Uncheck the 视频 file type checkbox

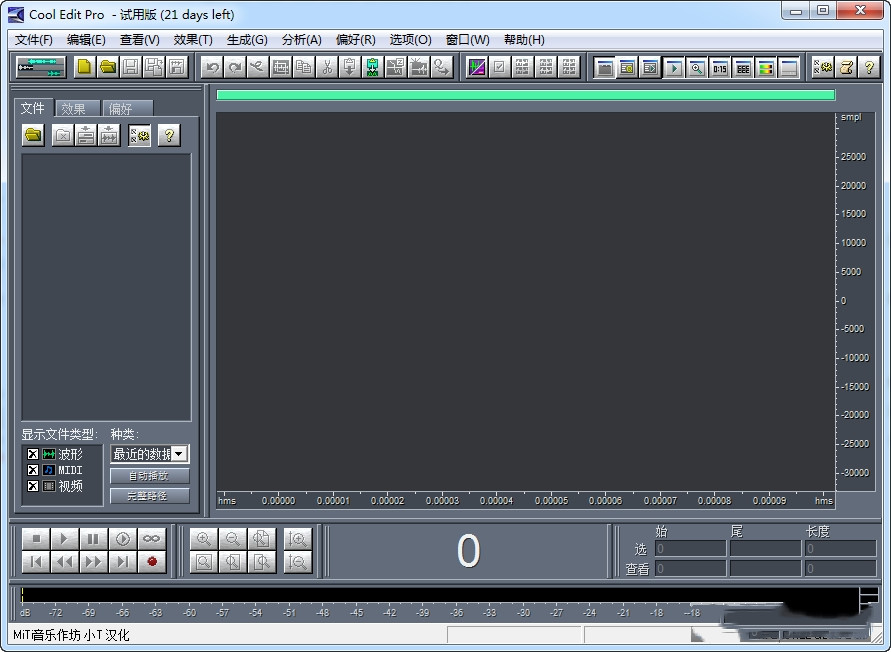(33, 486)
